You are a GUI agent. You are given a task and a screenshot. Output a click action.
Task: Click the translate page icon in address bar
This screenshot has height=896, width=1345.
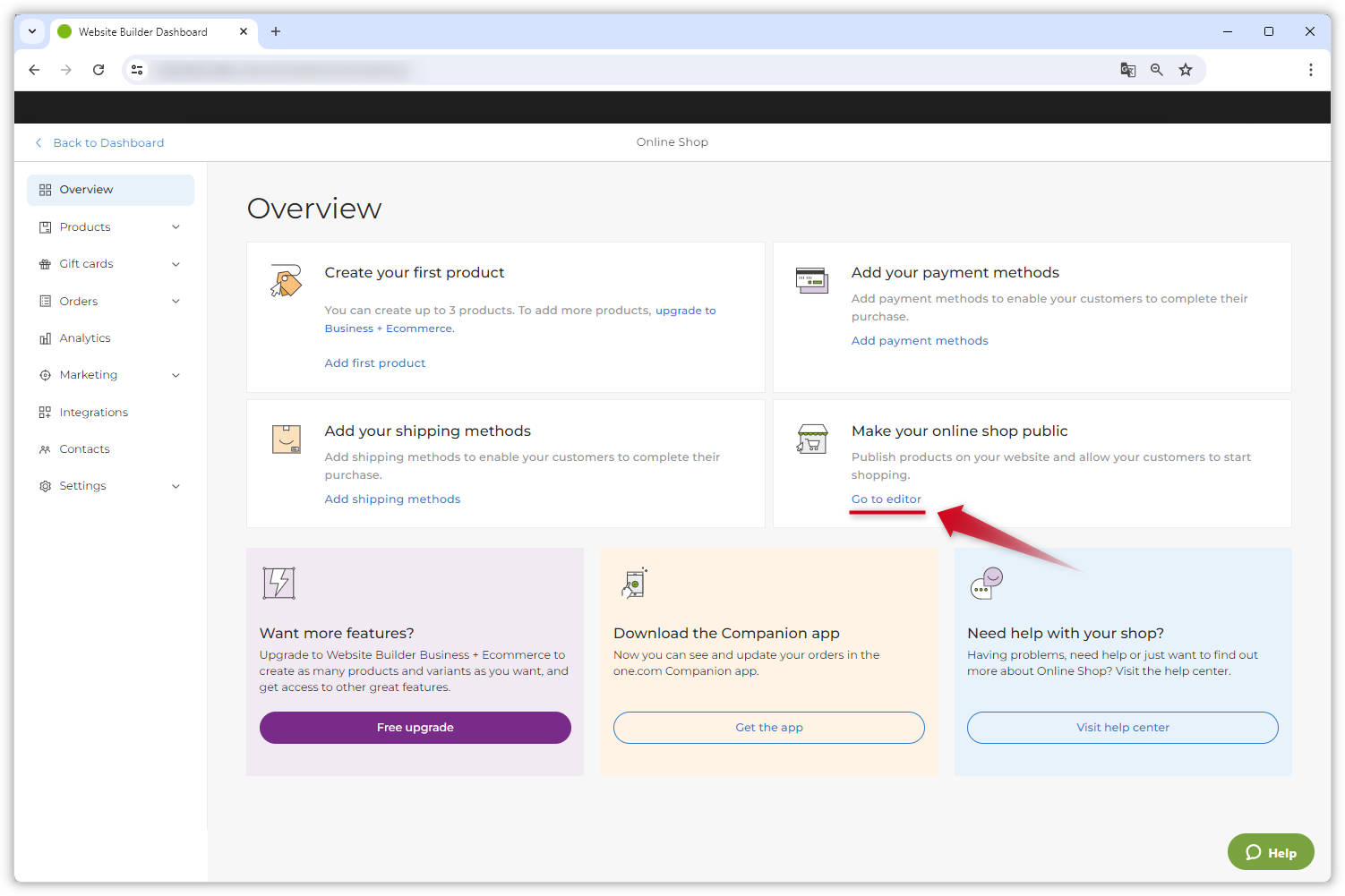click(x=1128, y=70)
